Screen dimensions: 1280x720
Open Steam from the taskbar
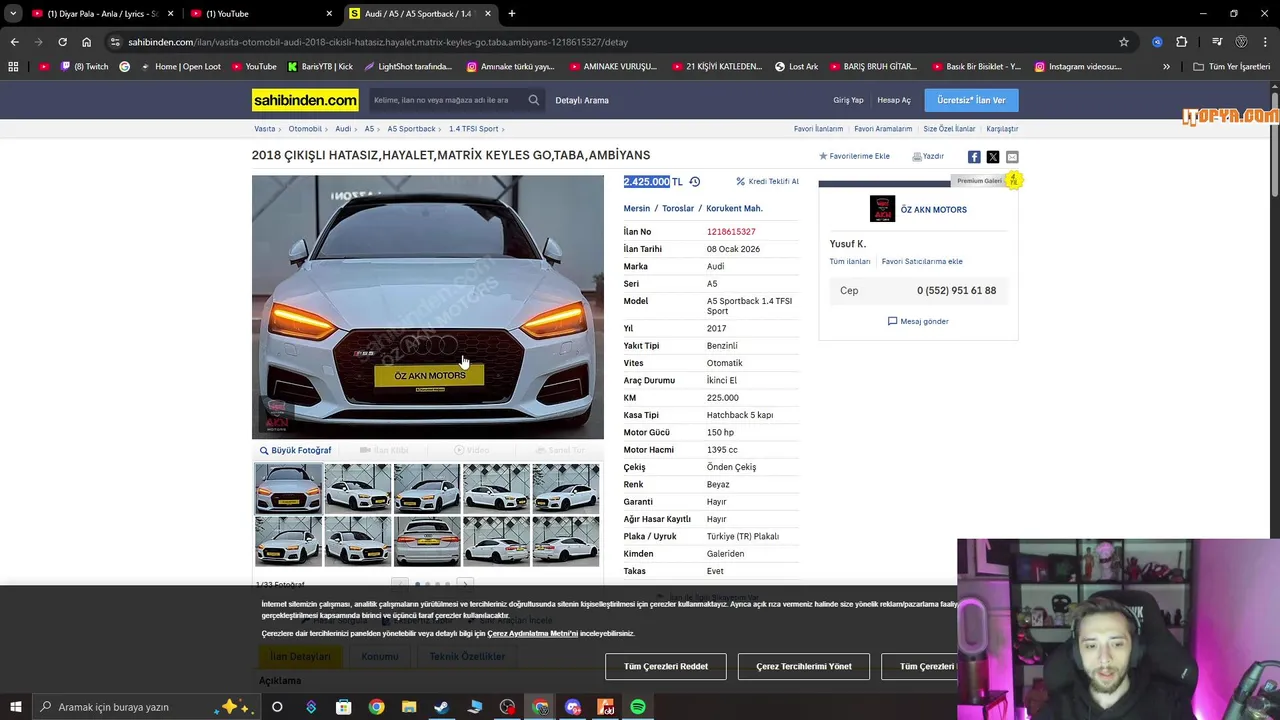(441, 707)
